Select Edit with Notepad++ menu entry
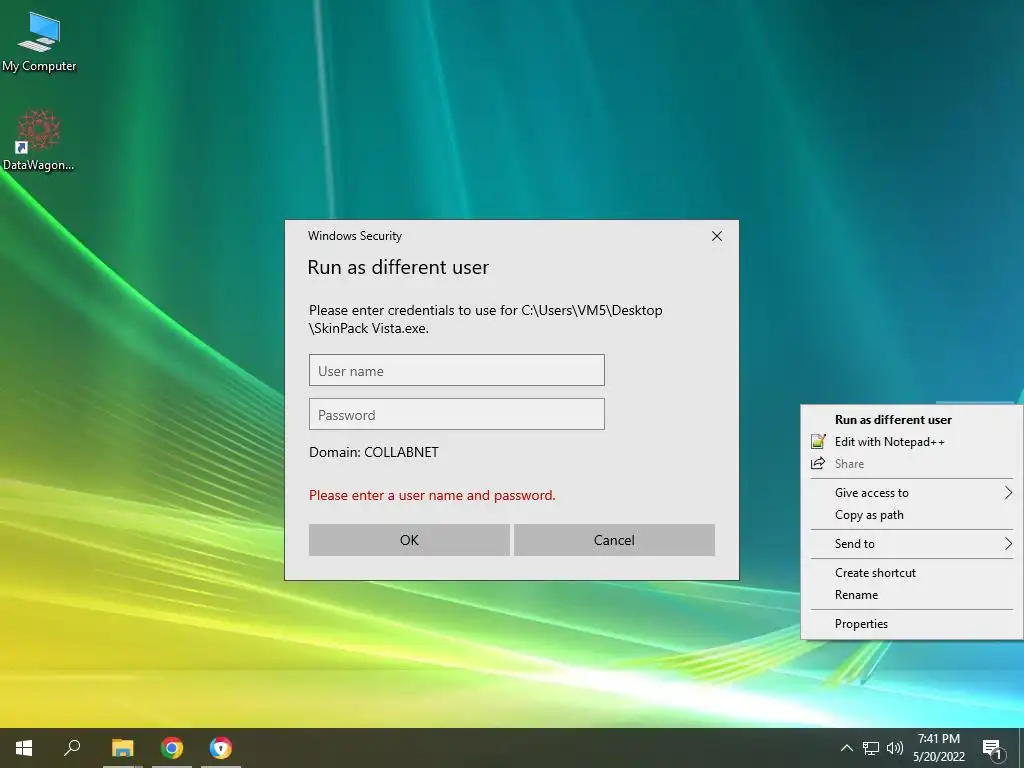 coord(911,442)
